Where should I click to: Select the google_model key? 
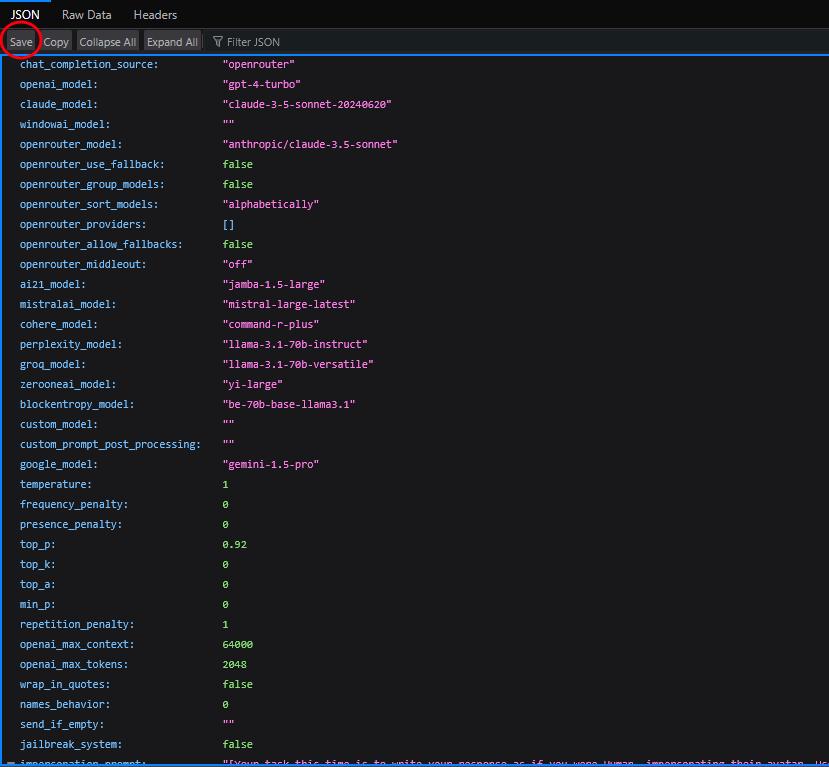point(59,465)
